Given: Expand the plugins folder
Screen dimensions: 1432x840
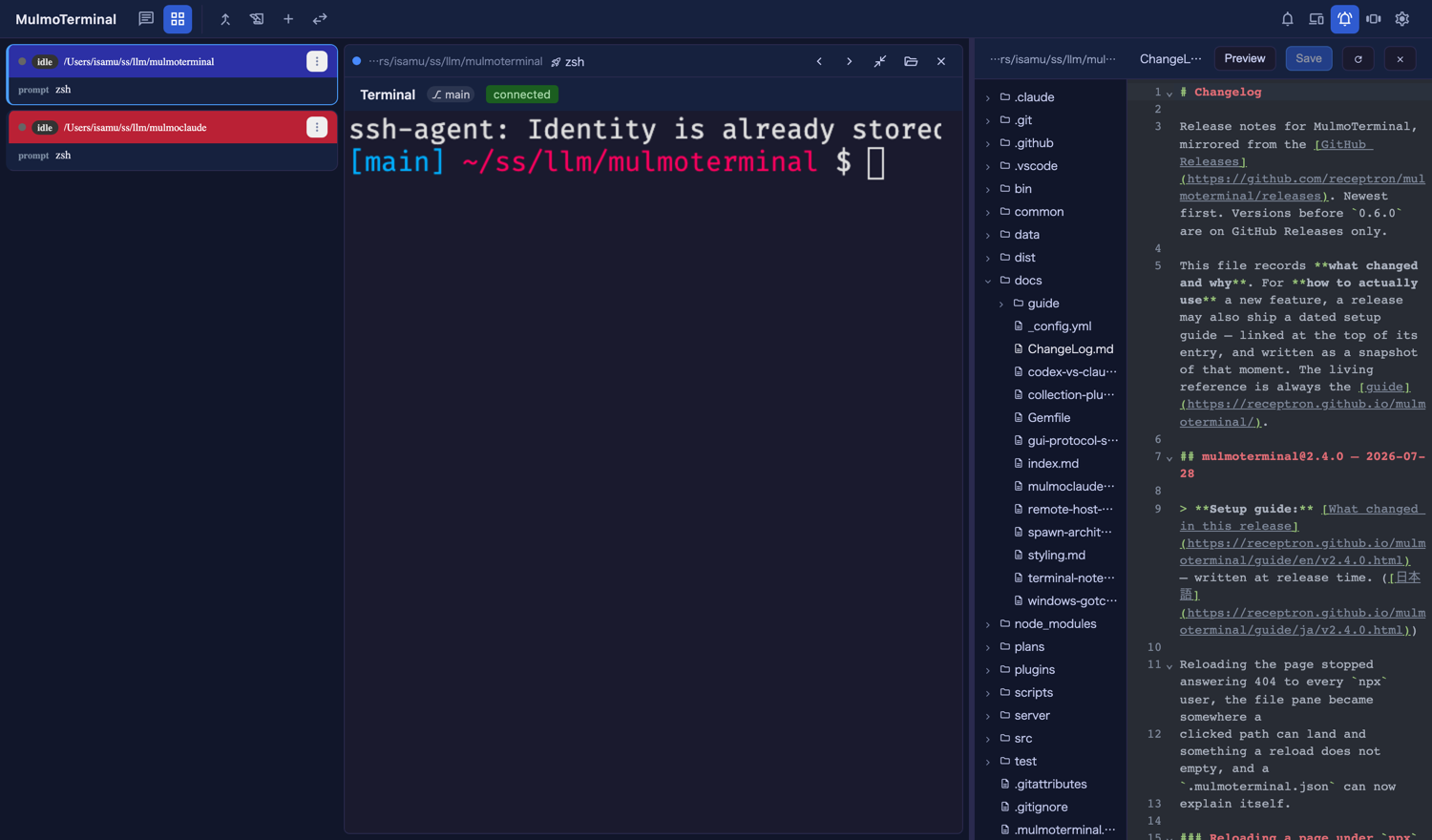Looking at the screenshot, I should (1051, 670).
